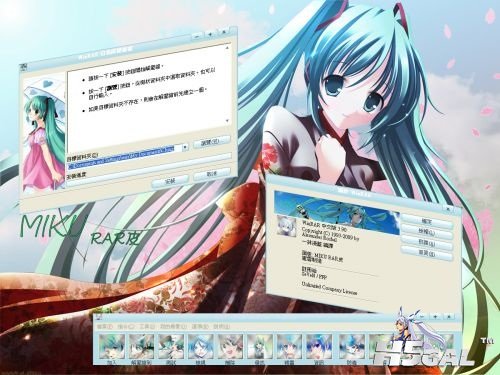The width and height of the screenshot is (500, 375).
Task: Open the Favorites (我的最愛) menu
Action: click(173, 327)
